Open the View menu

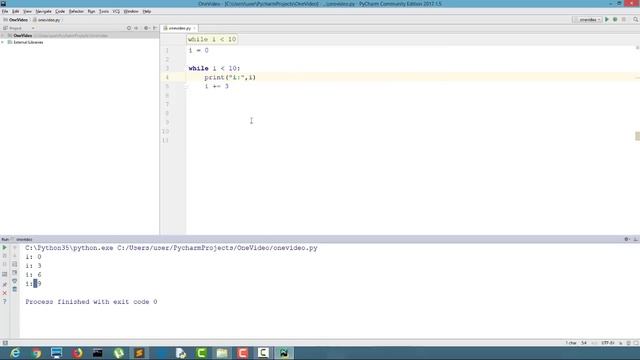pyautogui.click(x=27, y=11)
